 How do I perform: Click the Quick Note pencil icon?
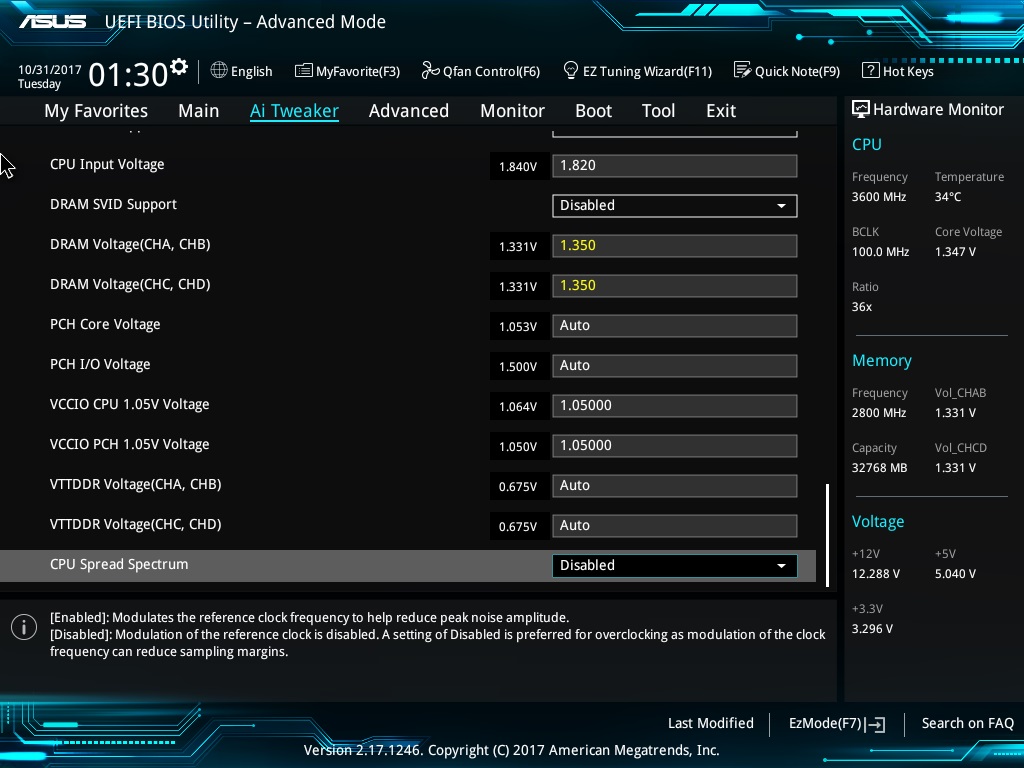(743, 70)
